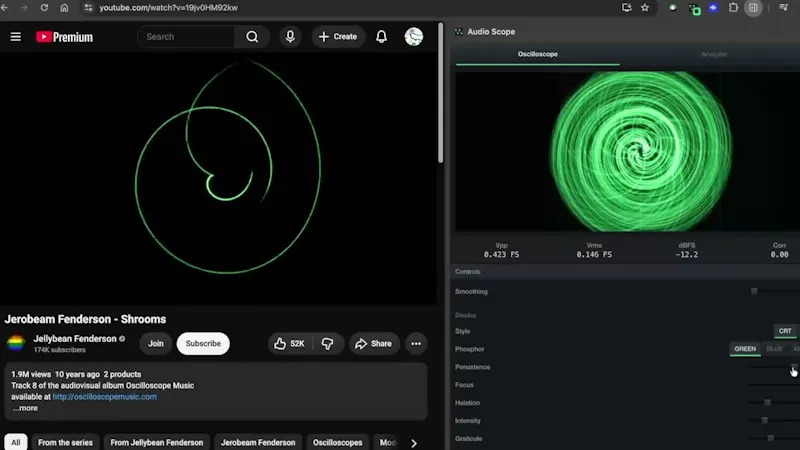
Task: Click the Vpp value 0.423 FS
Action: pyautogui.click(x=501, y=255)
